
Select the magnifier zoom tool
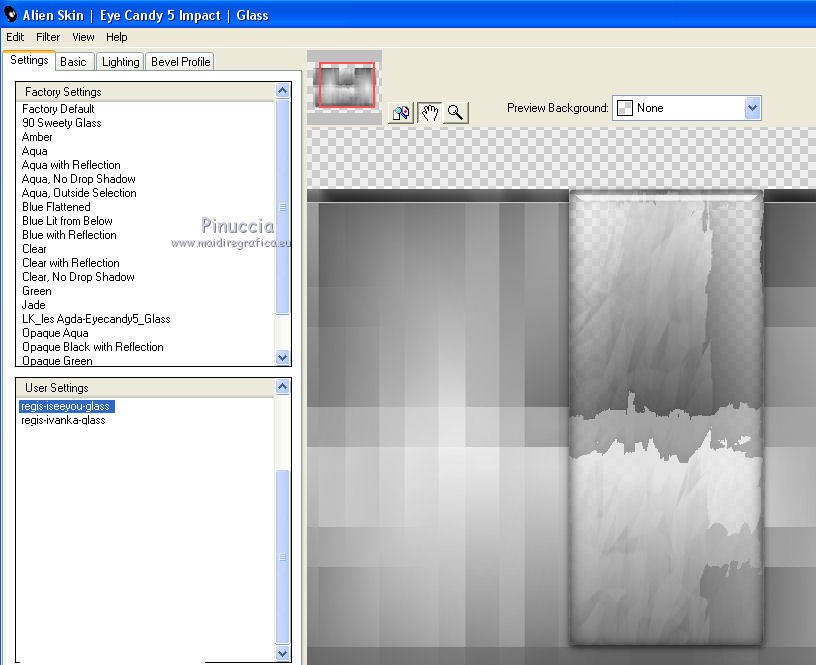point(455,113)
